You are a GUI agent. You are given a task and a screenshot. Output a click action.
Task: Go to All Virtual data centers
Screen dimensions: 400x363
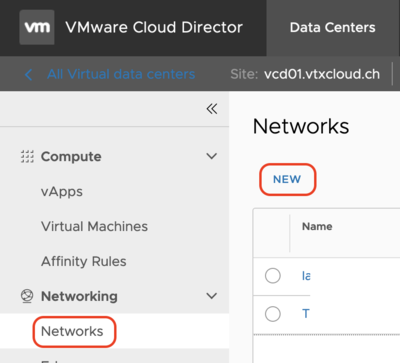coord(121,74)
